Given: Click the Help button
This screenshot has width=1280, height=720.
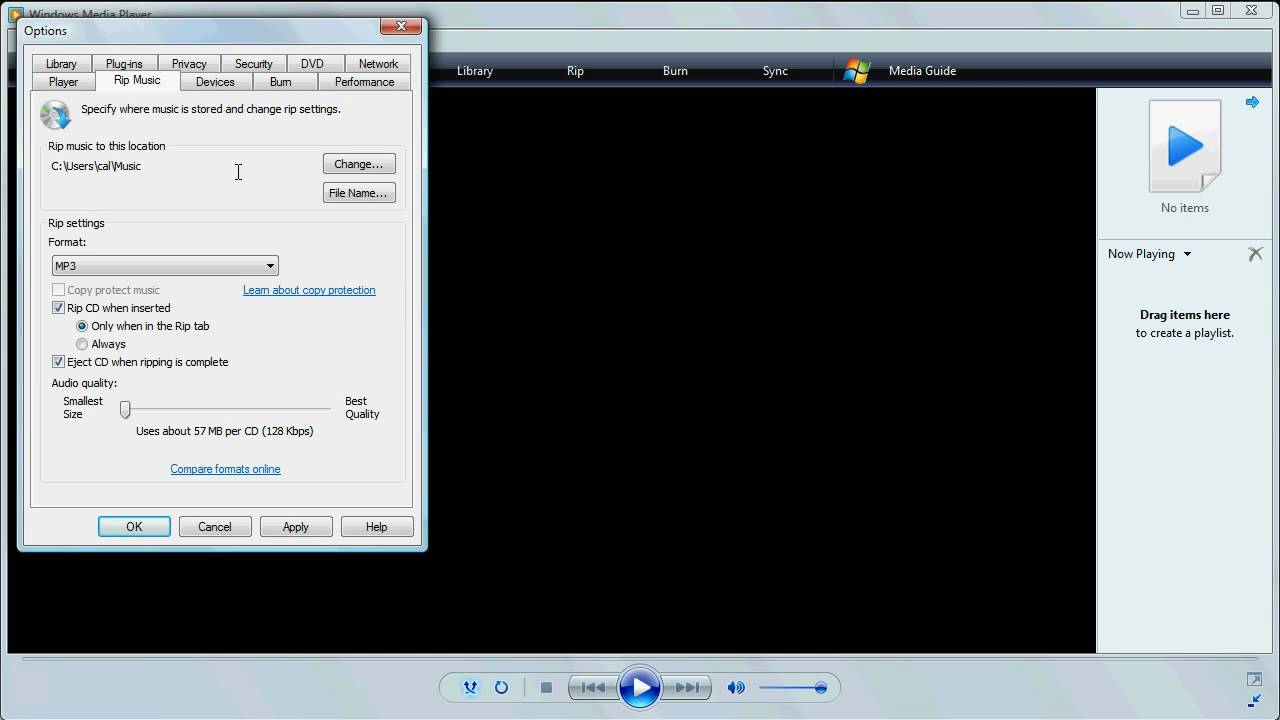Looking at the screenshot, I should click(x=377, y=527).
